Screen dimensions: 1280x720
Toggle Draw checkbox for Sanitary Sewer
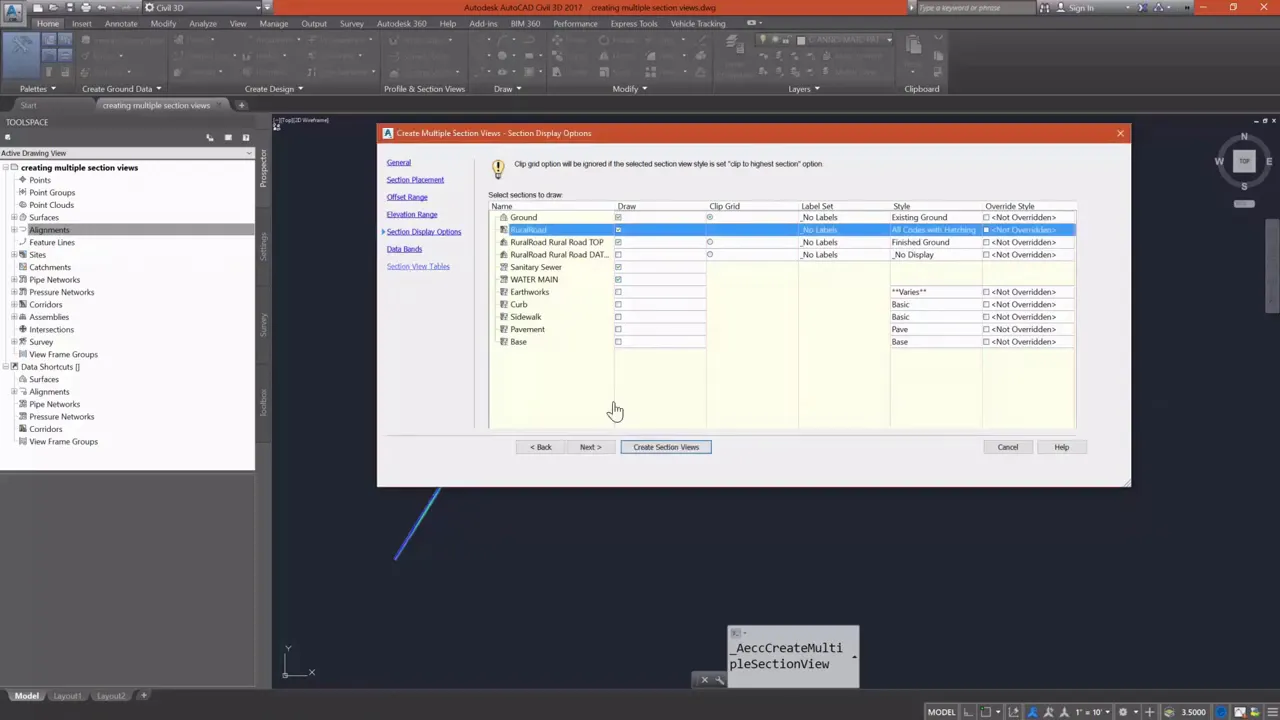click(618, 267)
